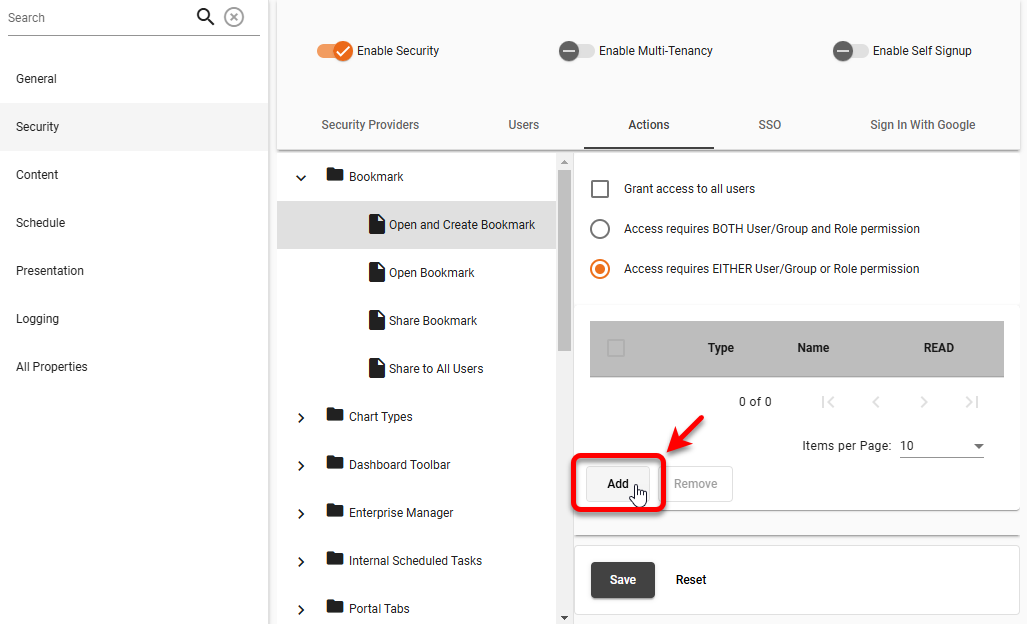
Task: Click the search magnifier icon
Action: tap(205, 17)
